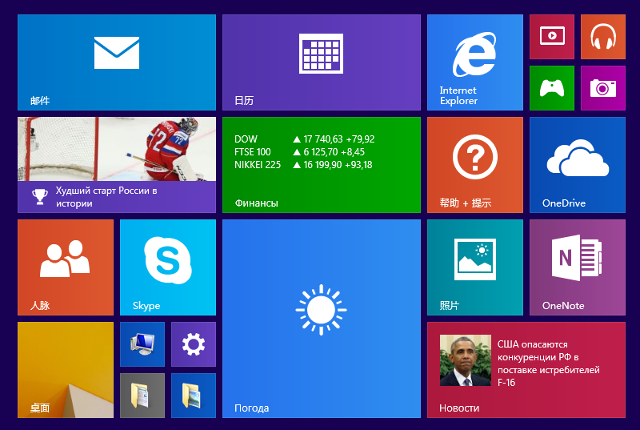Open the This PC computer monitor tile

[142, 344]
